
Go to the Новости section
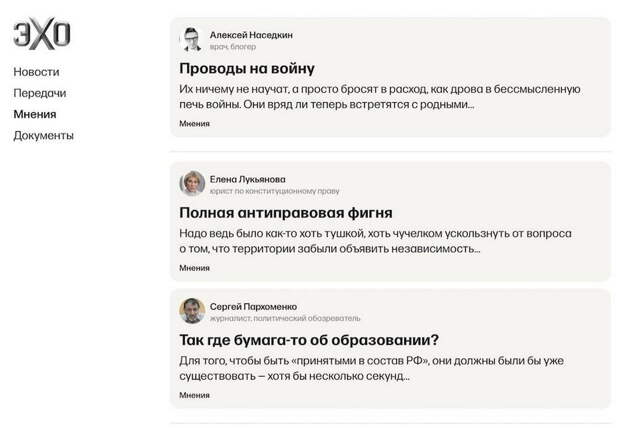36,72
